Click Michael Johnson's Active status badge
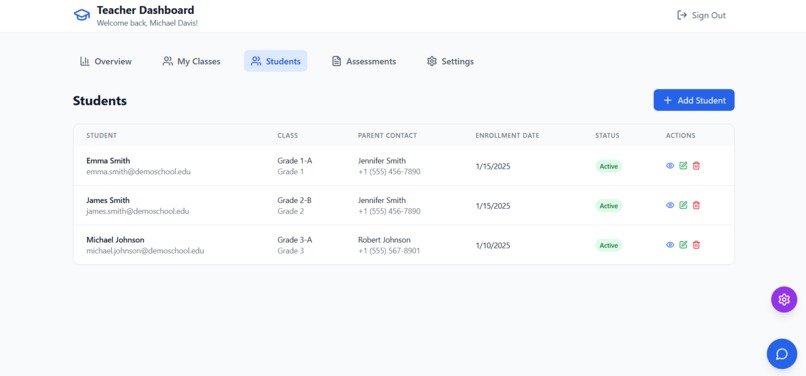Screen dimensions: 806x376 pyautogui.click(x=609, y=245)
